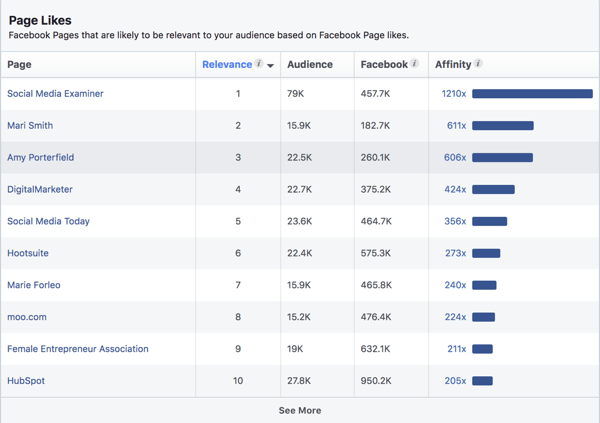This screenshot has height=423, width=600.
Task: Click the 457.7K Facebook cell
Action: pos(375,94)
